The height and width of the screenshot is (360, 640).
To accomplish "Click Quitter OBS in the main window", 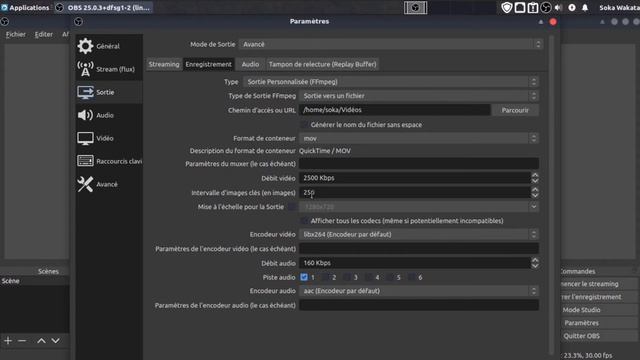I will click(599, 336).
